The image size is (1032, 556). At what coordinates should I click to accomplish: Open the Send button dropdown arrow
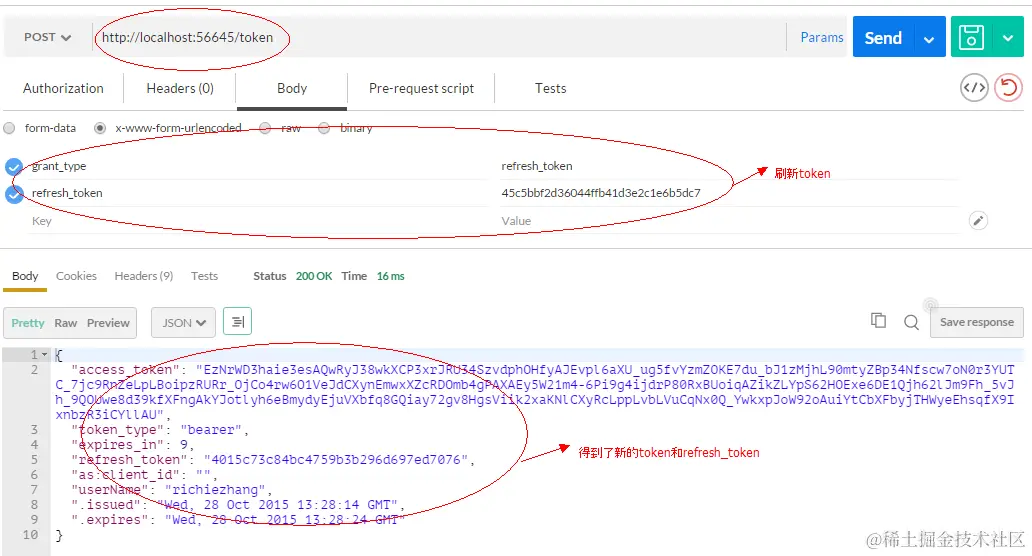click(x=929, y=38)
